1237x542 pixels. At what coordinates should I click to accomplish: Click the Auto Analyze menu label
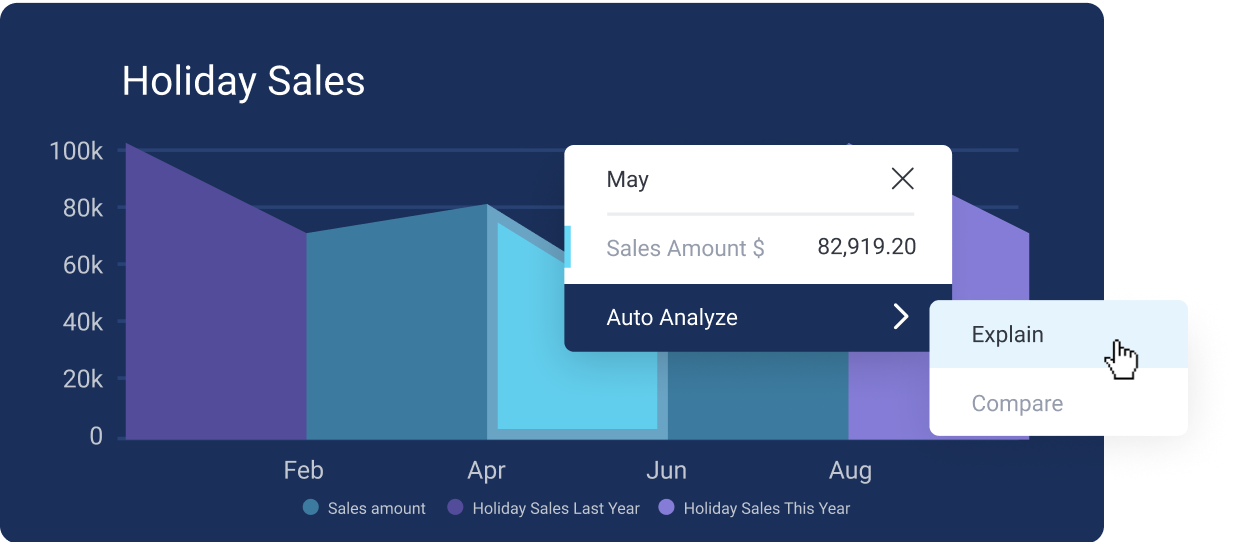click(671, 317)
